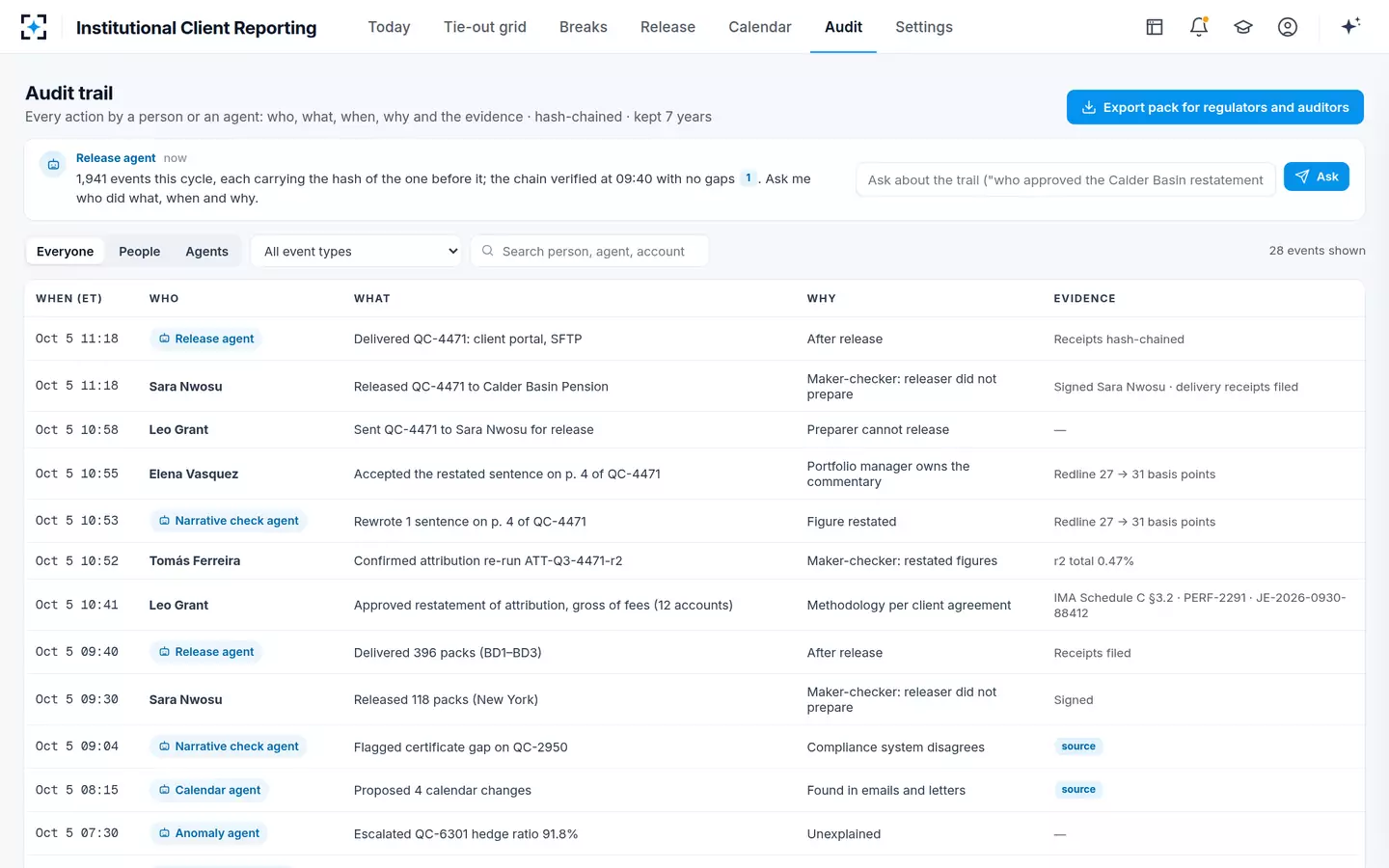Click Release agent chip at 09:40
This screenshot has width=1389, height=868.
click(x=206, y=652)
